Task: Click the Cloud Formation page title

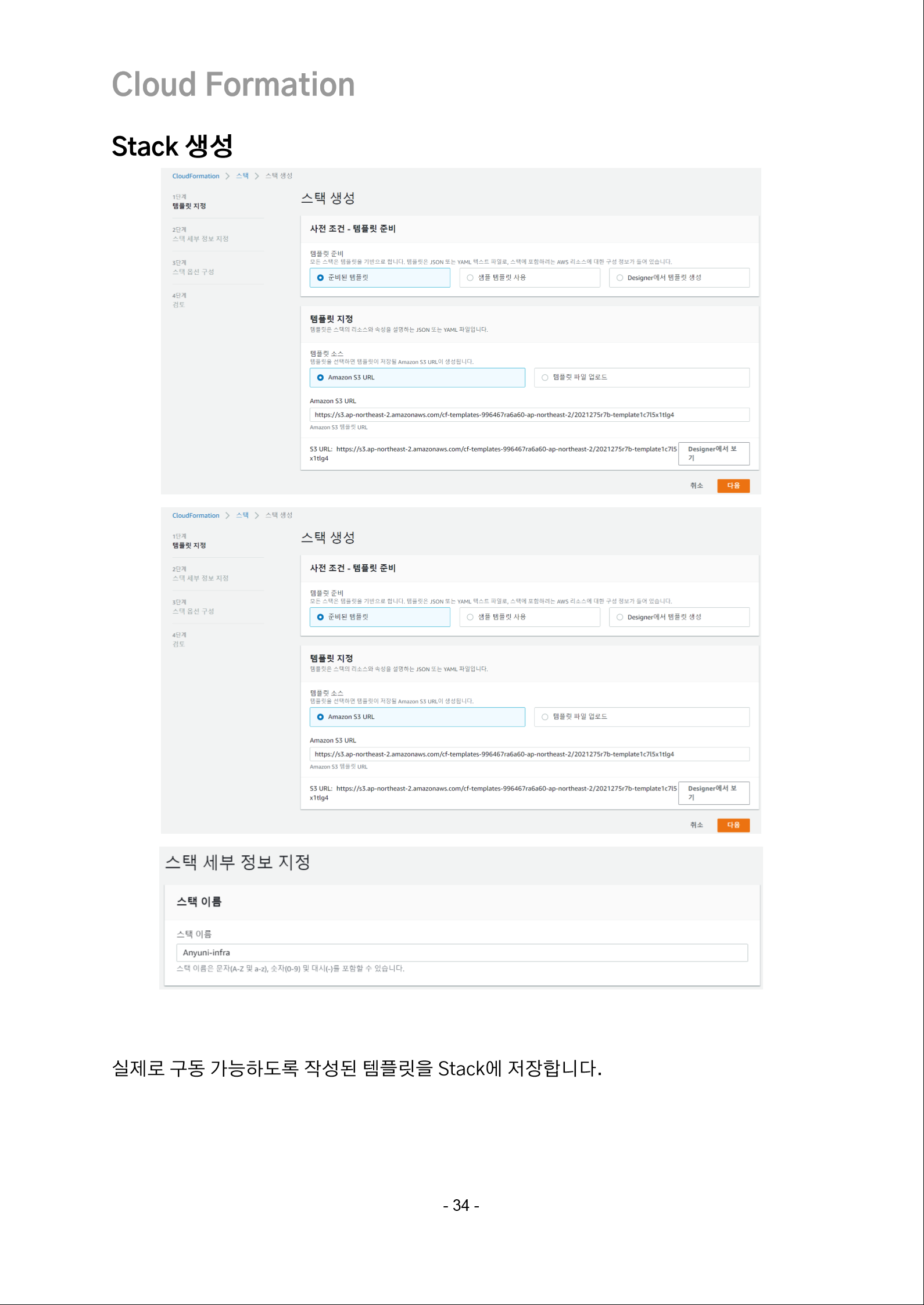Action: coord(233,84)
